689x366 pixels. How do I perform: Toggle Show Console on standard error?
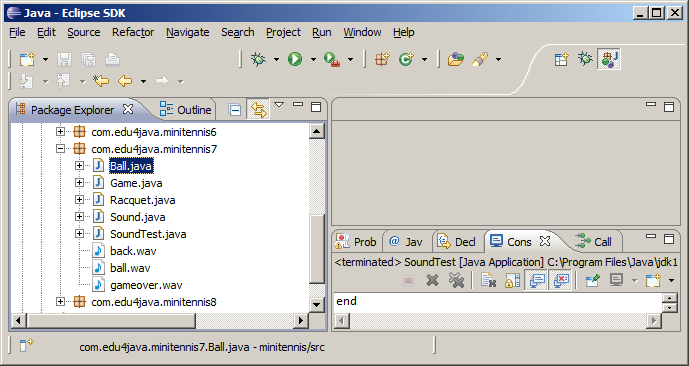pos(561,280)
